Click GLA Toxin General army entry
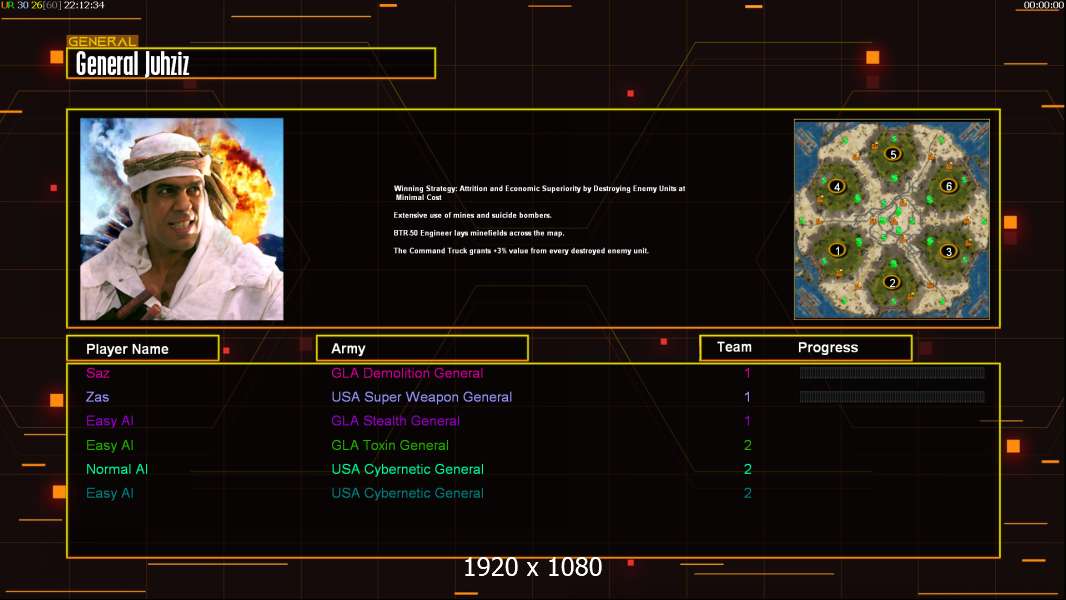This screenshot has width=1066, height=600. [390, 445]
